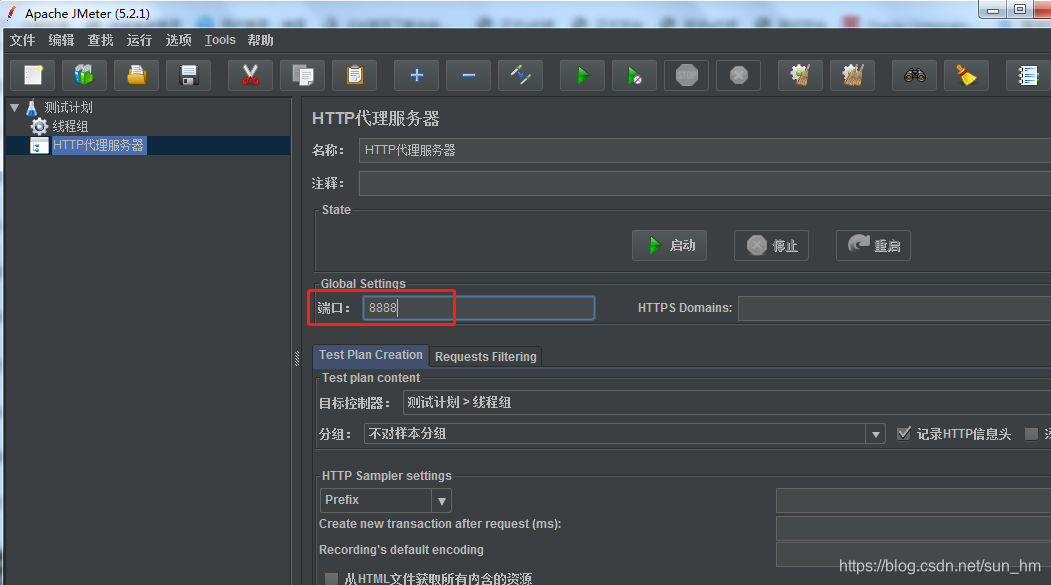Select the 测试计划 tree node
Viewport: 1051px width, 585px height.
68,107
